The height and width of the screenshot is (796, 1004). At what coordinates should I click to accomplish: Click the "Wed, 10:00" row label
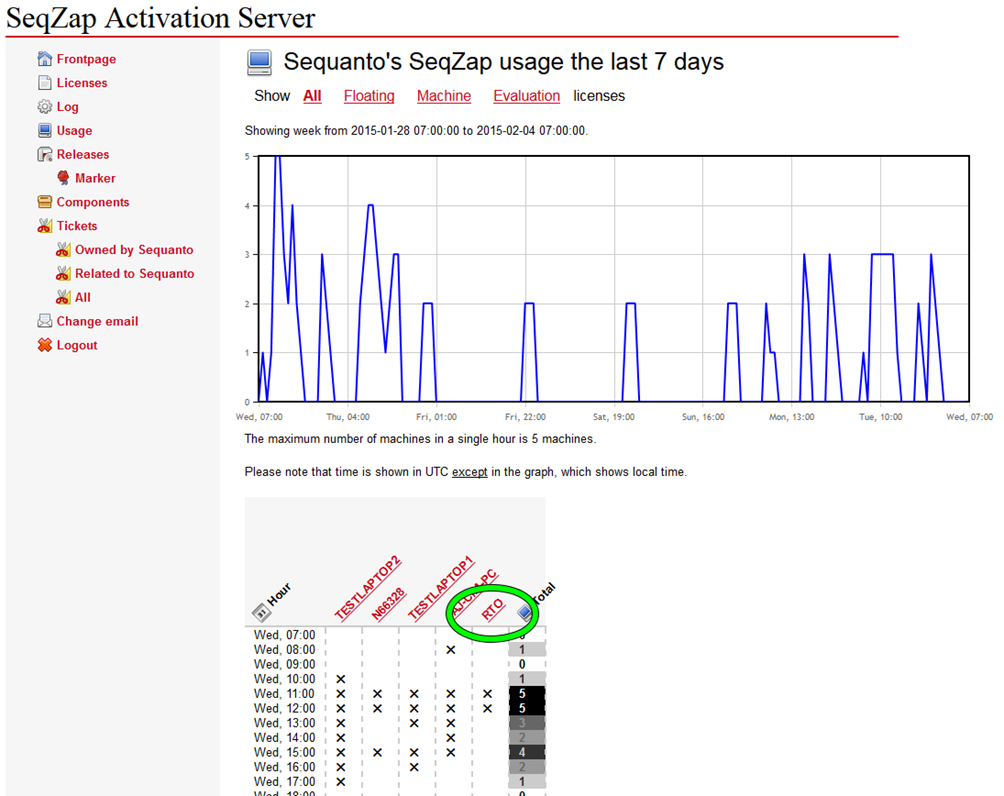(x=284, y=679)
